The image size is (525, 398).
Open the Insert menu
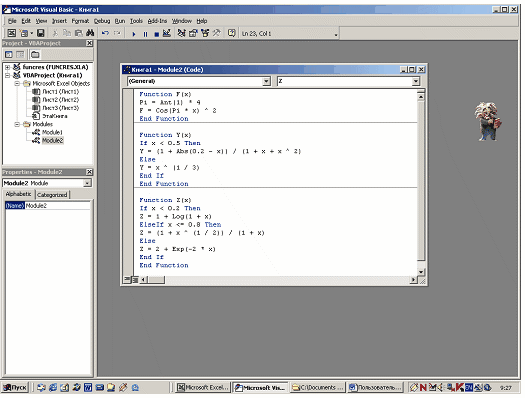coord(59,21)
